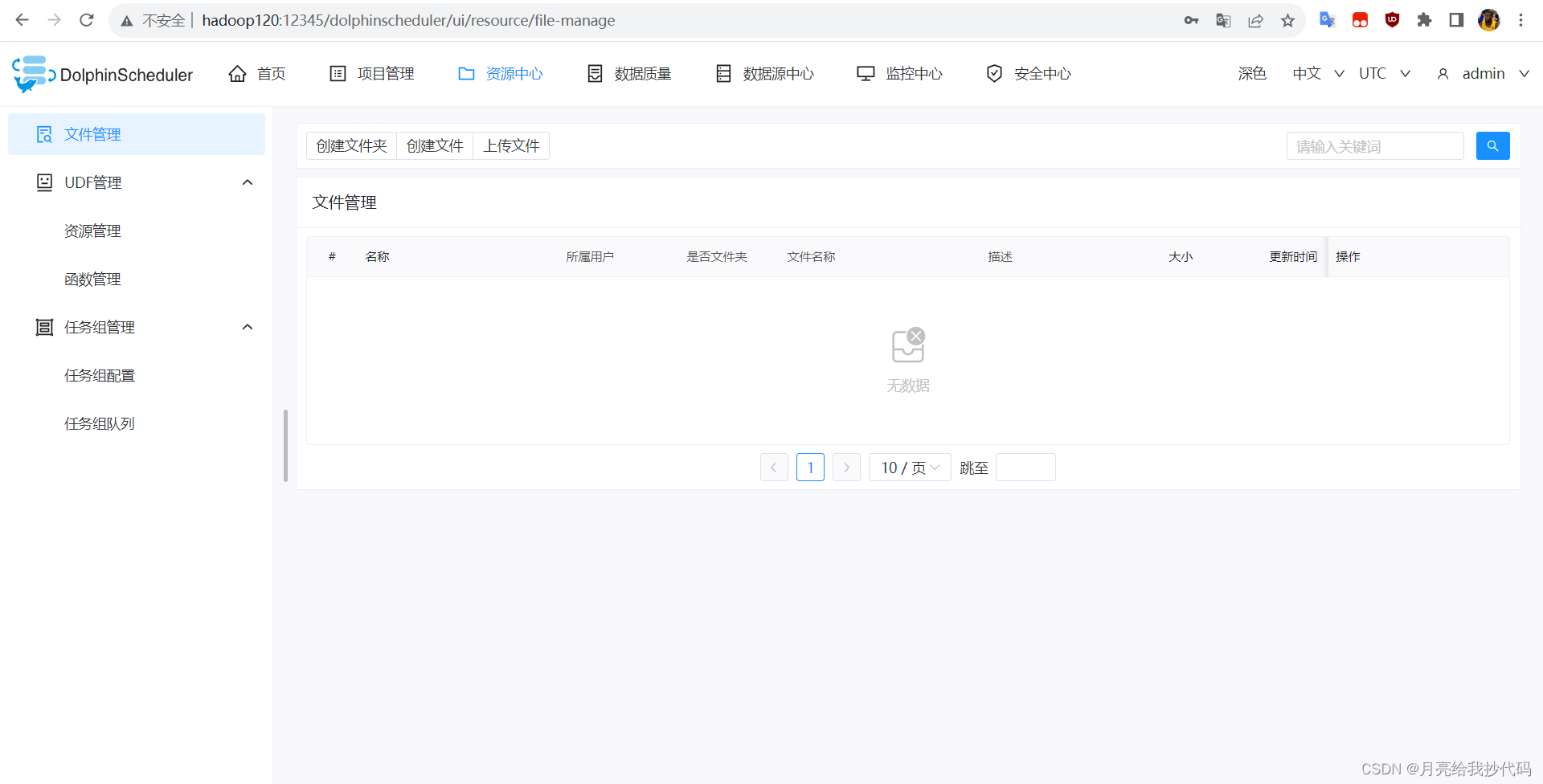
Task: Click the 创建文件 button
Action: pyautogui.click(x=435, y=146)
